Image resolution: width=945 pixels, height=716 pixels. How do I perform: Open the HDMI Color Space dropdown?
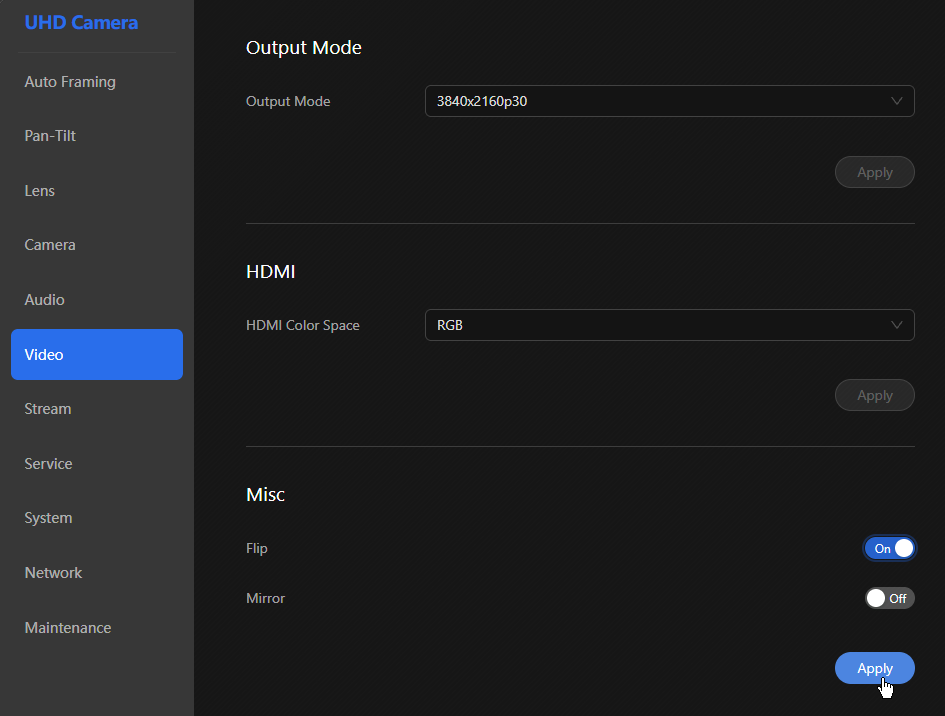[670, 325]
